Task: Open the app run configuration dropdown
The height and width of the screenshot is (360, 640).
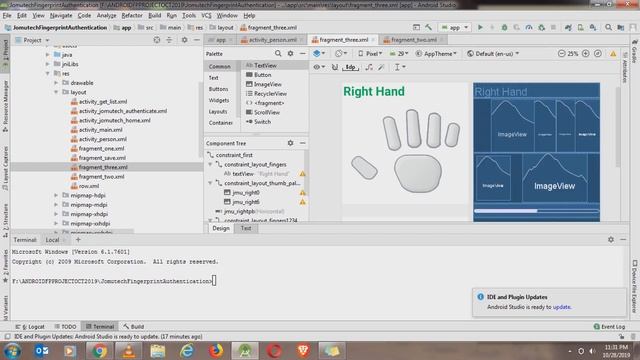Action: coord(454,27)
